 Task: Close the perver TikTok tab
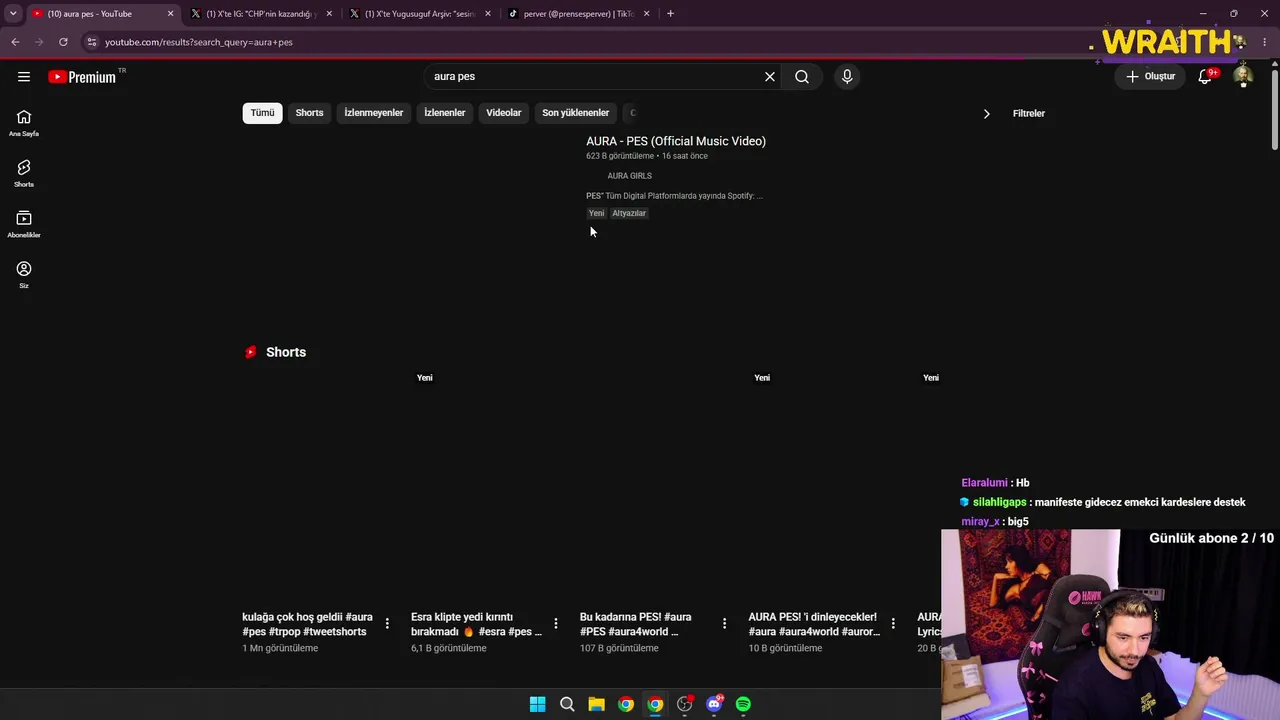pyautogui.click(x=647, y=14)
